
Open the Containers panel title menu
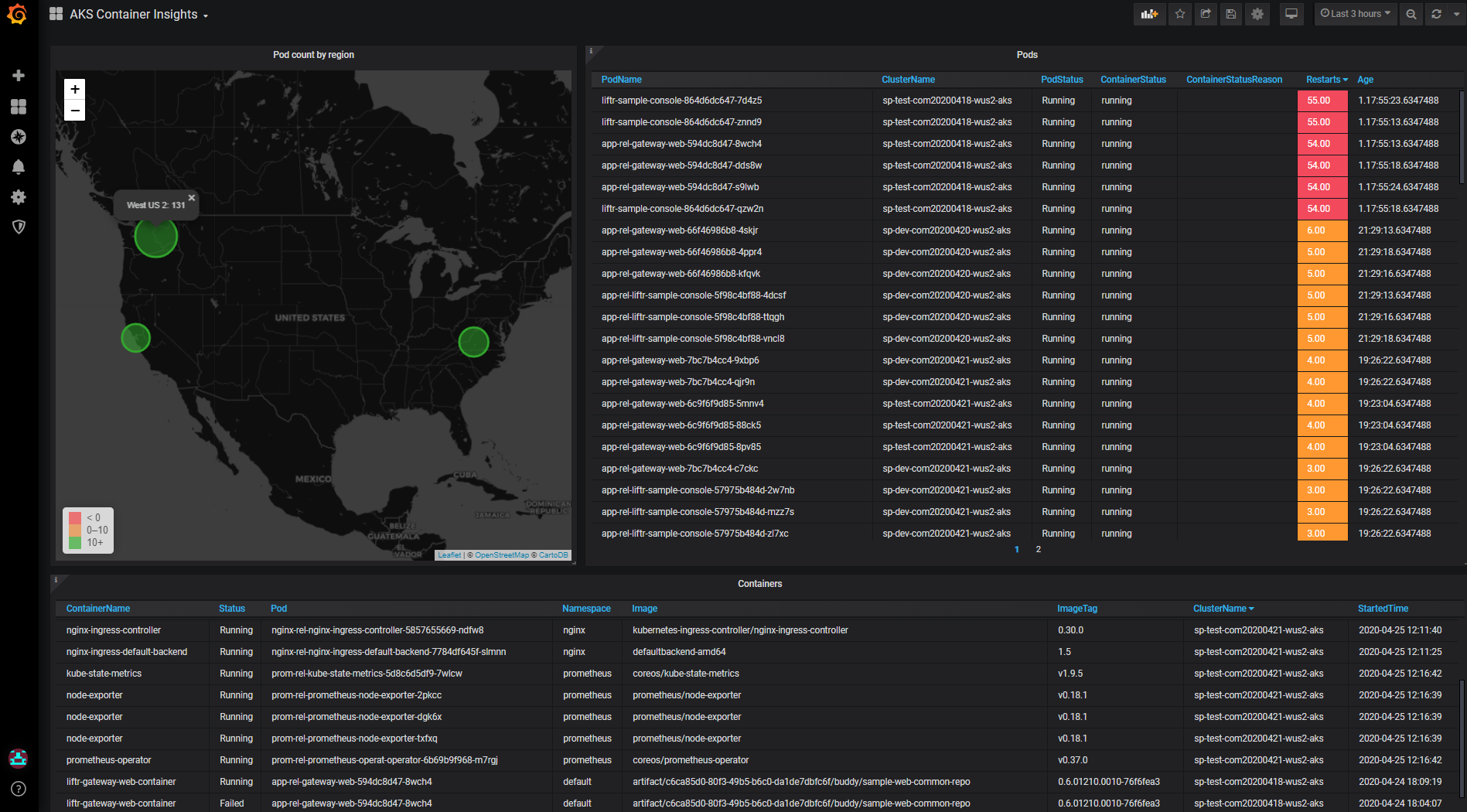point(759,584)
